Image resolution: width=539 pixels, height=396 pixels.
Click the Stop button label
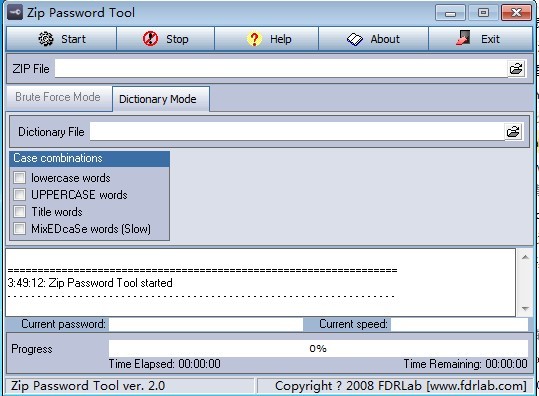pos(177,39)
